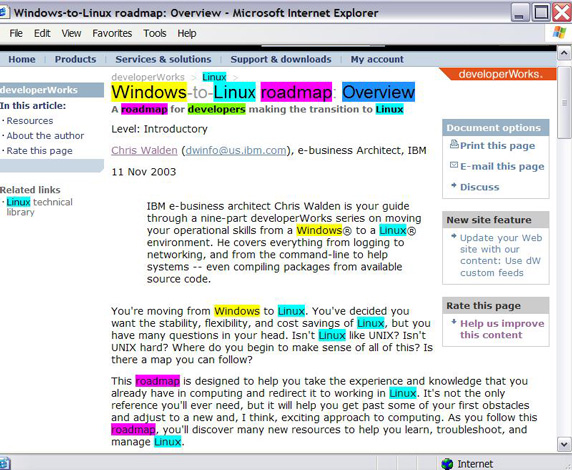Image resolution: width=572 pixels, height=470 pixels.
Task: Click the arrow icon beside Update your Web site
Action: (454, 236)
